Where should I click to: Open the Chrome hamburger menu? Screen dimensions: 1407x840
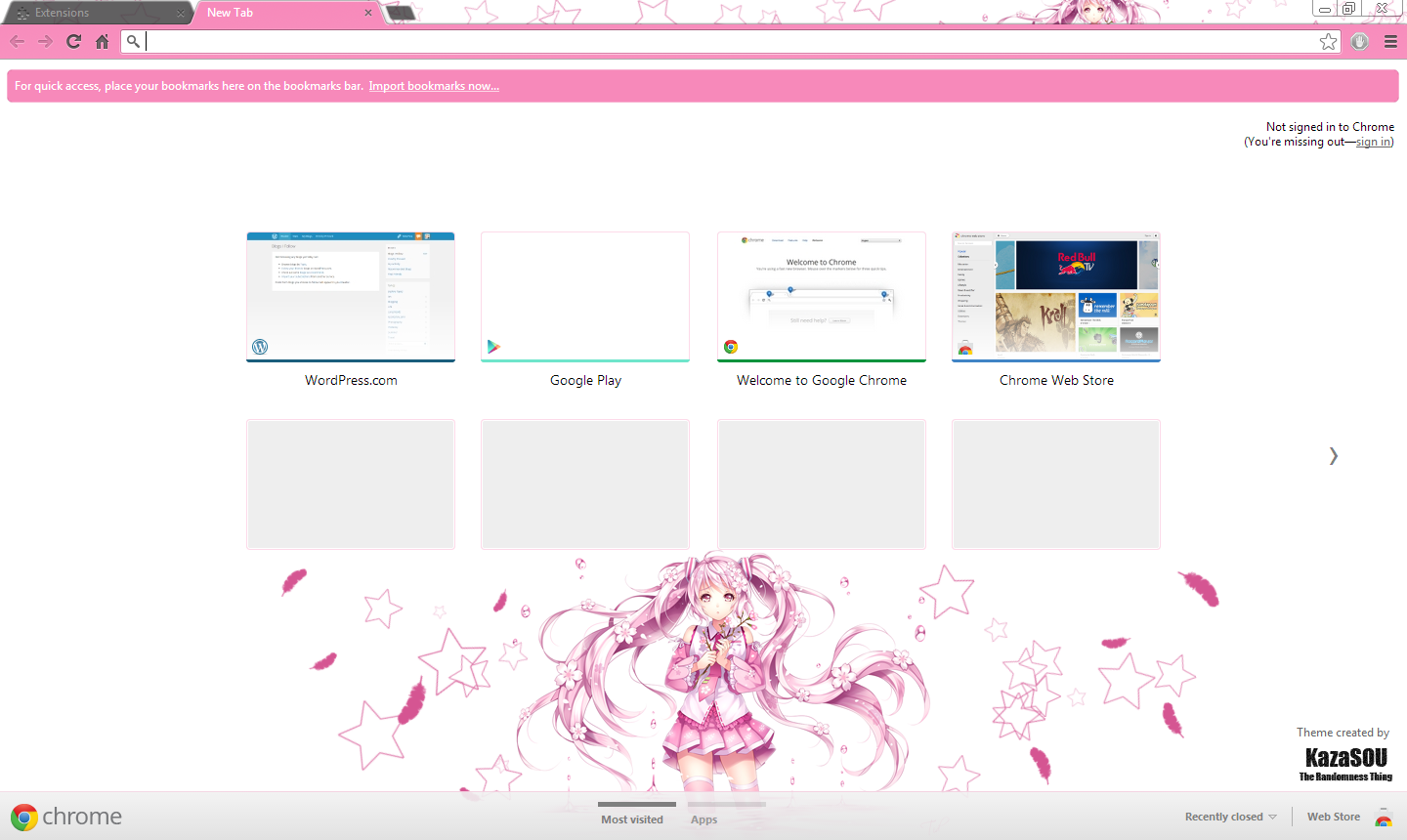click(1390, 41)
